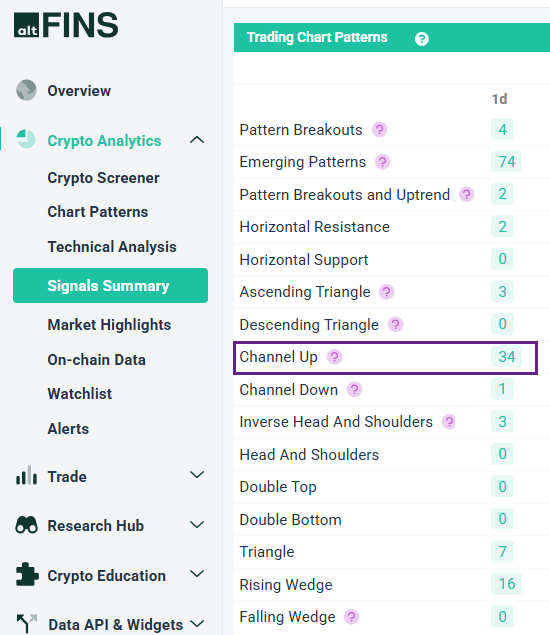
Task: Click the altFINS logo
Action: (x=66, y=25)
